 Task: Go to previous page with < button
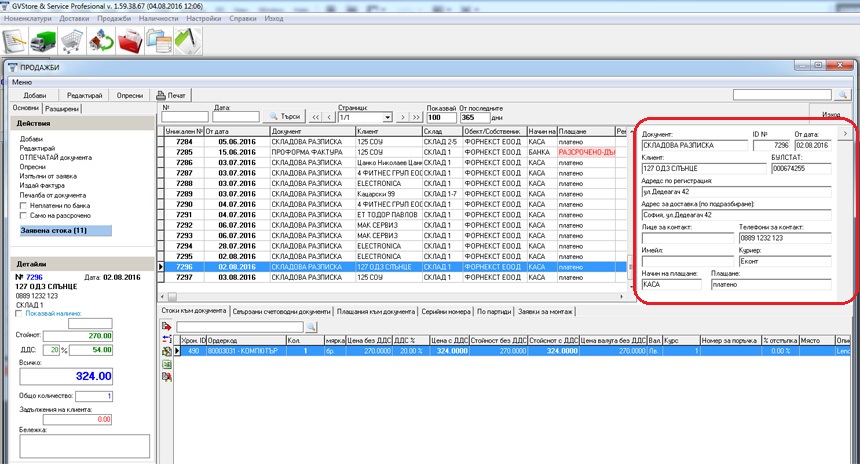coord(329,117)
